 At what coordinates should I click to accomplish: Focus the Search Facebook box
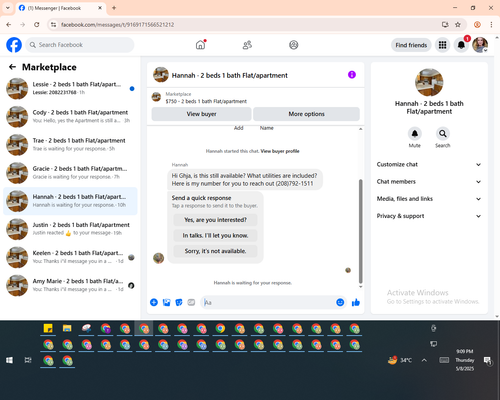click(80, 45)
